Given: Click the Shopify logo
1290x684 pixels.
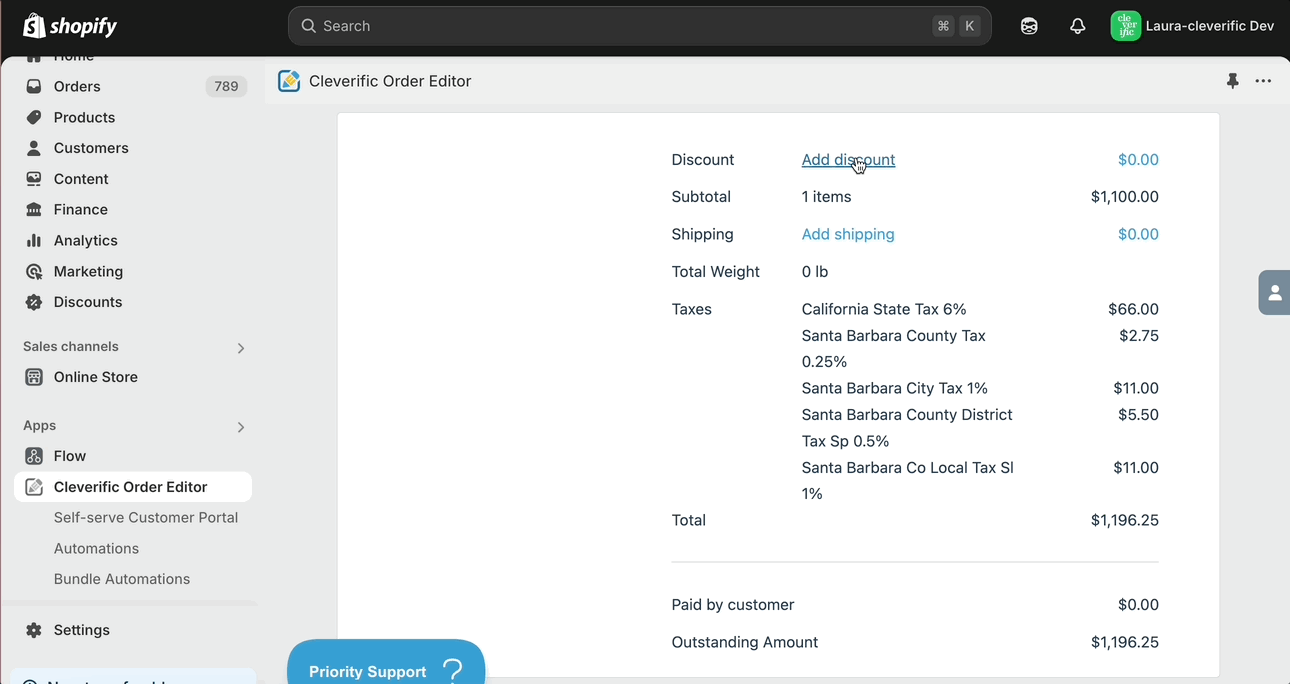Looking at the screenshot, I should tap(70, 26).
